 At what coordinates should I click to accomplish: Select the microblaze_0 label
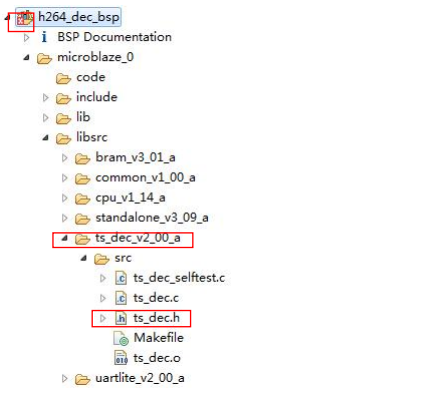coord(95,57)
